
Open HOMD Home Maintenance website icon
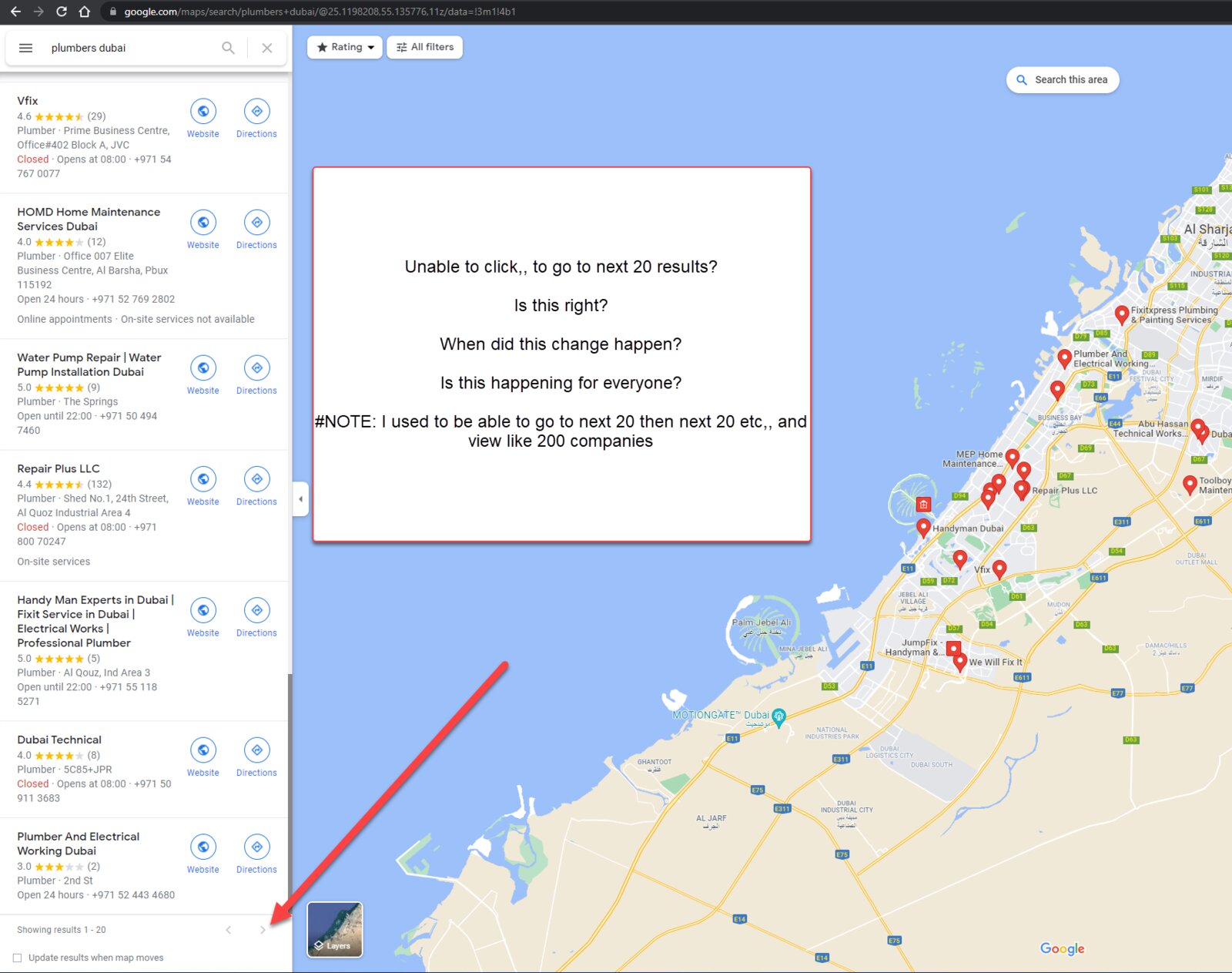coord(203,222)
